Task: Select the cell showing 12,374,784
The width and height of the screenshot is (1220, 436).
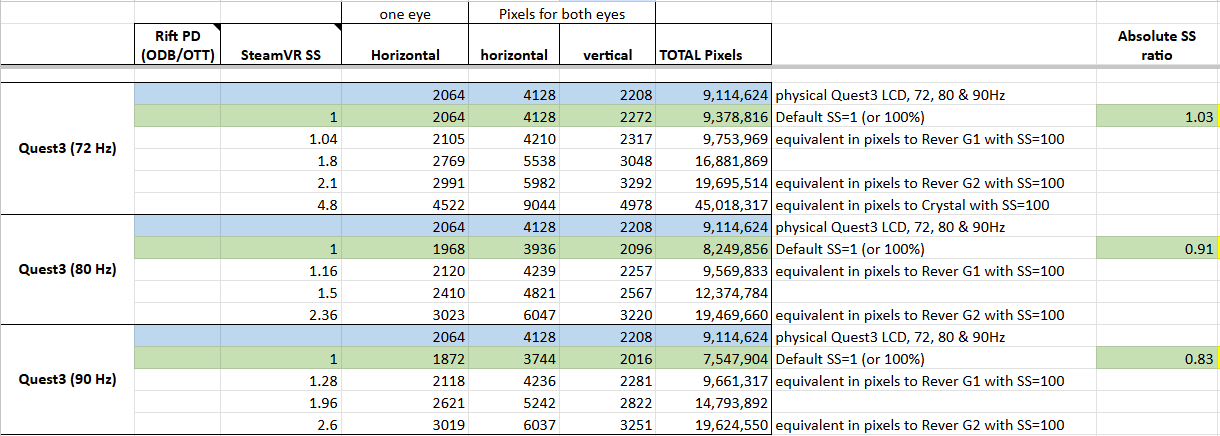Action: [713, 293]
